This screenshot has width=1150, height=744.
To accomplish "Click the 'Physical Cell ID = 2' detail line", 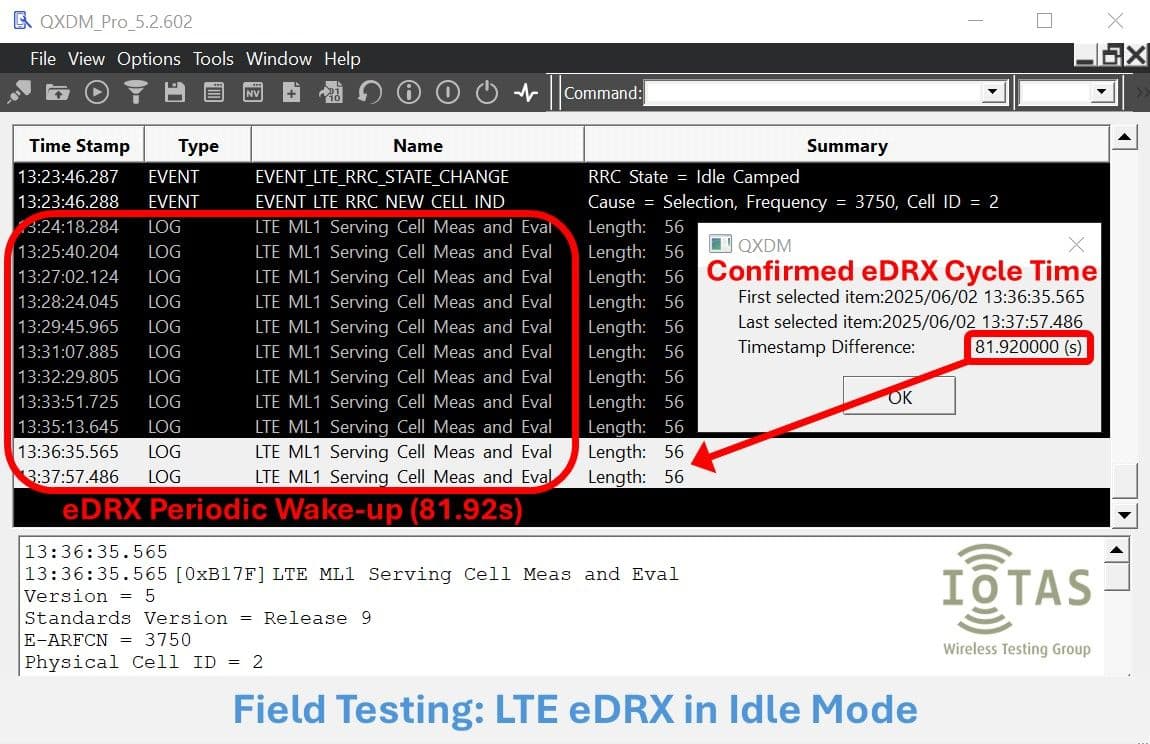I will tap(144, 662).
